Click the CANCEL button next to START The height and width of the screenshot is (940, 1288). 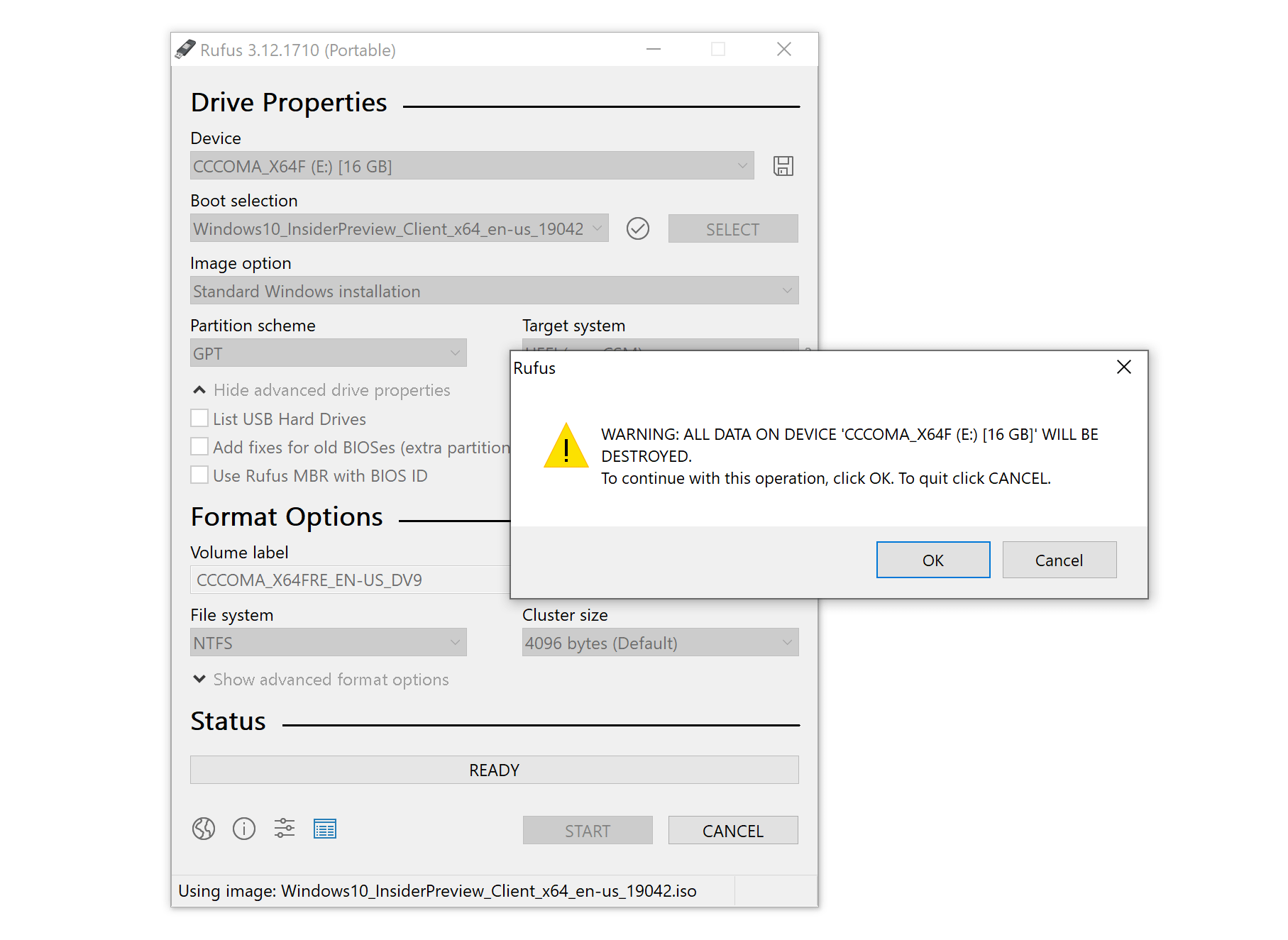(732, 830)
